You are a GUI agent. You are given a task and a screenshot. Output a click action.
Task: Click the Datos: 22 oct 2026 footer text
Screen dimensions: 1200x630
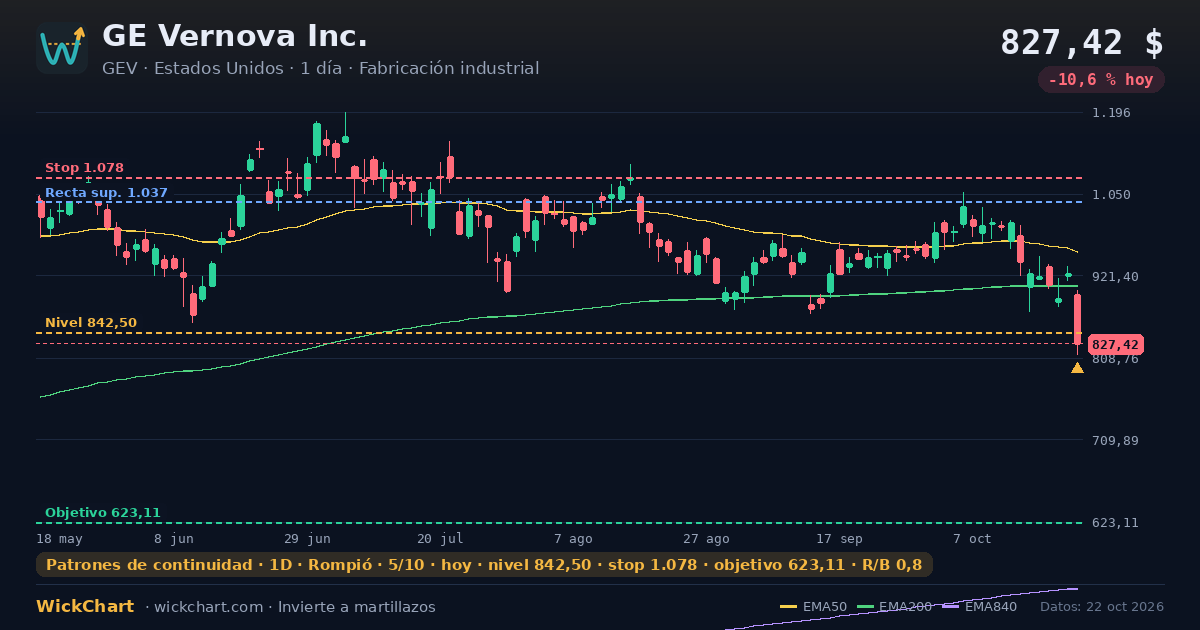pyautogui.click(x=1102, y=607)
